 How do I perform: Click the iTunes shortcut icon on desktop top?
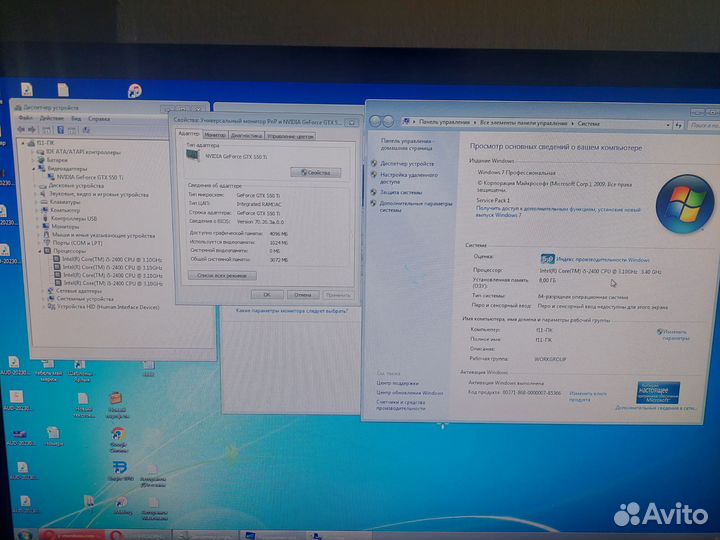pos(134,91)
